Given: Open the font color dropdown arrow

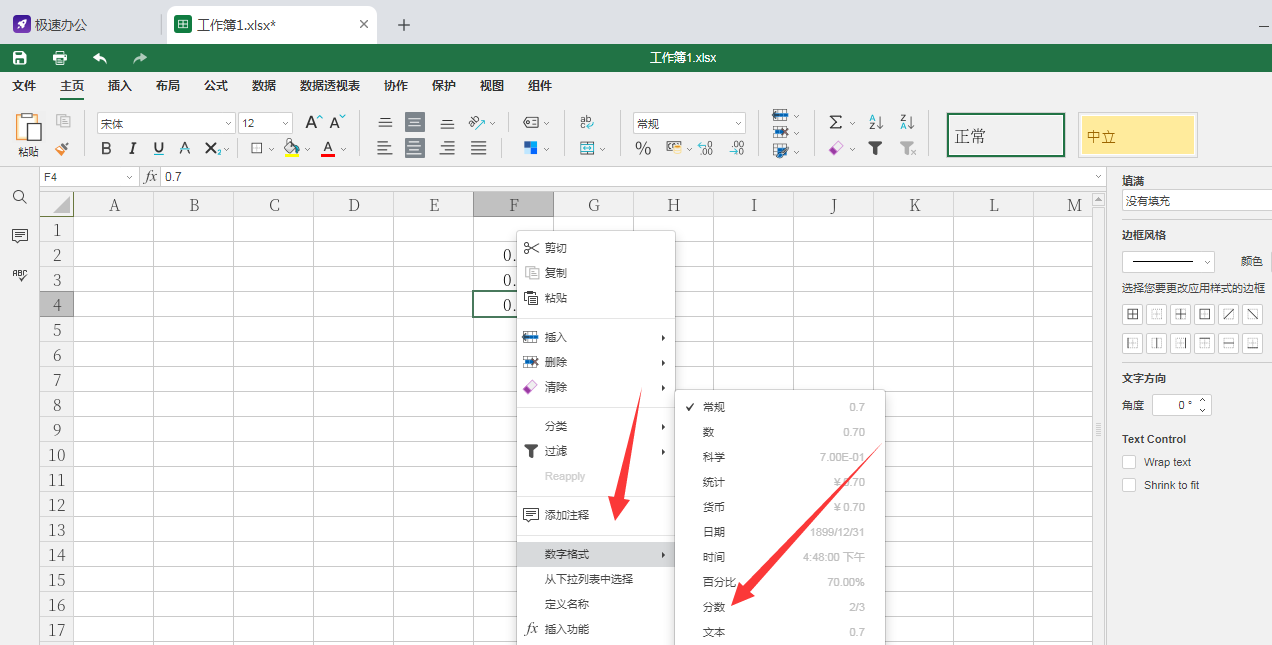Looking at the screenshot, I should [x=343, y=149].
